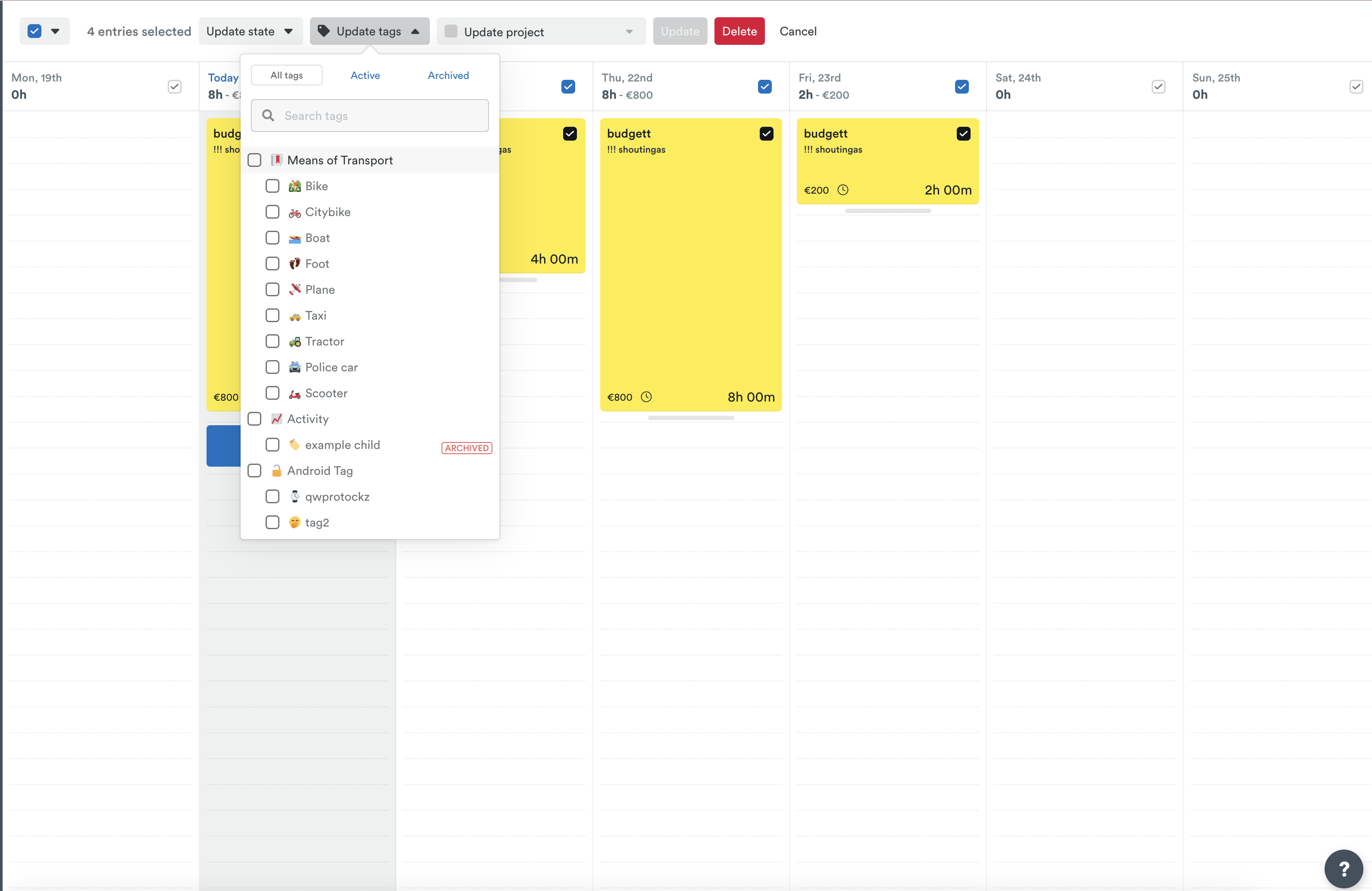
Task: Click the Scooter emoji icon
Action: [294, 393]
